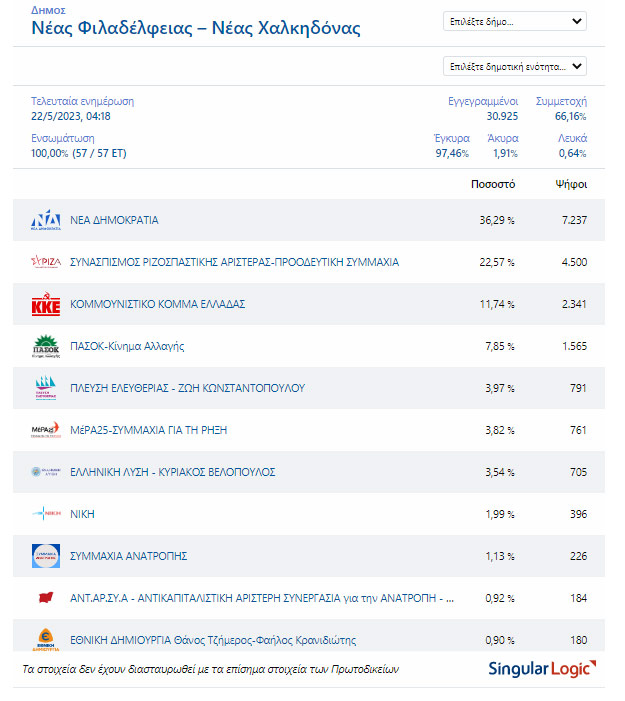This screenshot has height=701, width=625.
Task: Click the ΑΝΤ.ΑΡ.ΣΥ.Α red flag logo
Action: pyautogui.click(x=46, y=598)
